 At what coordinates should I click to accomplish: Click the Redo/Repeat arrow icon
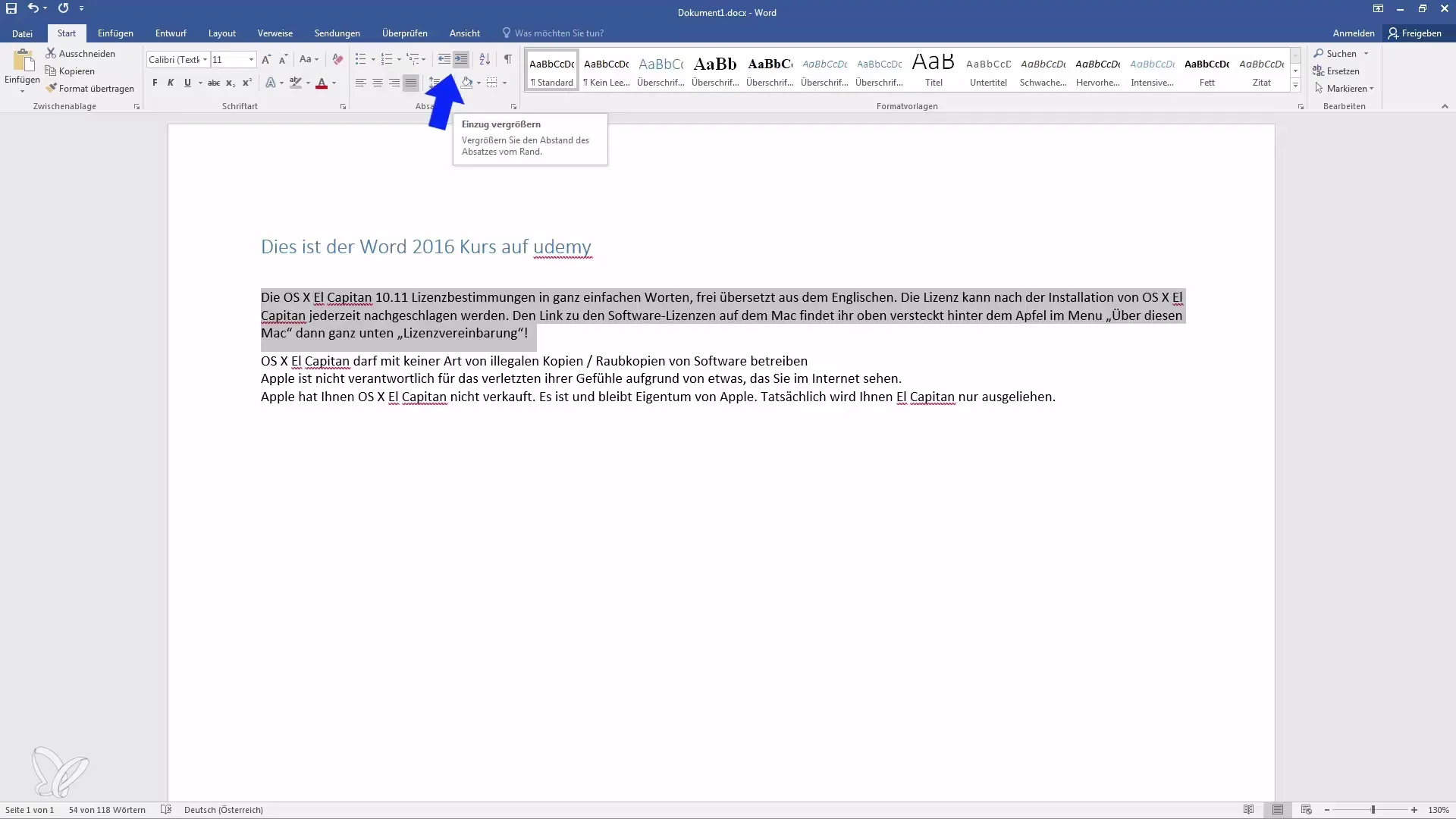pos(63,8)
